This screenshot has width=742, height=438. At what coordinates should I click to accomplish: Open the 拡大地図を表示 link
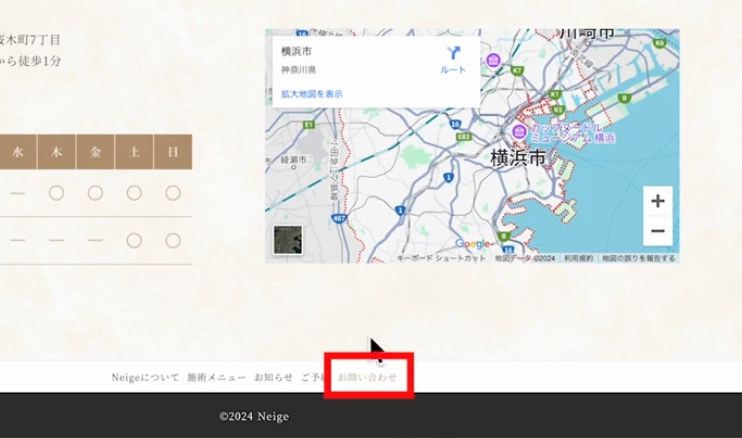(311, 94)
